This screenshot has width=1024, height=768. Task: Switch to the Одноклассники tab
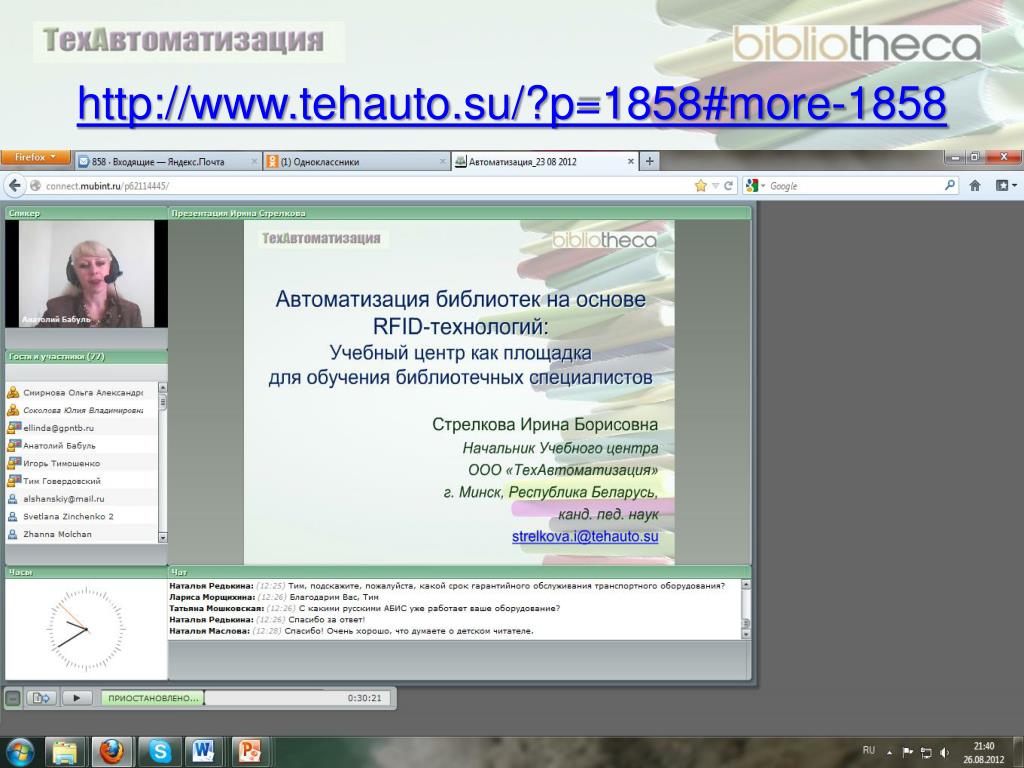click(x=356, y=161)
